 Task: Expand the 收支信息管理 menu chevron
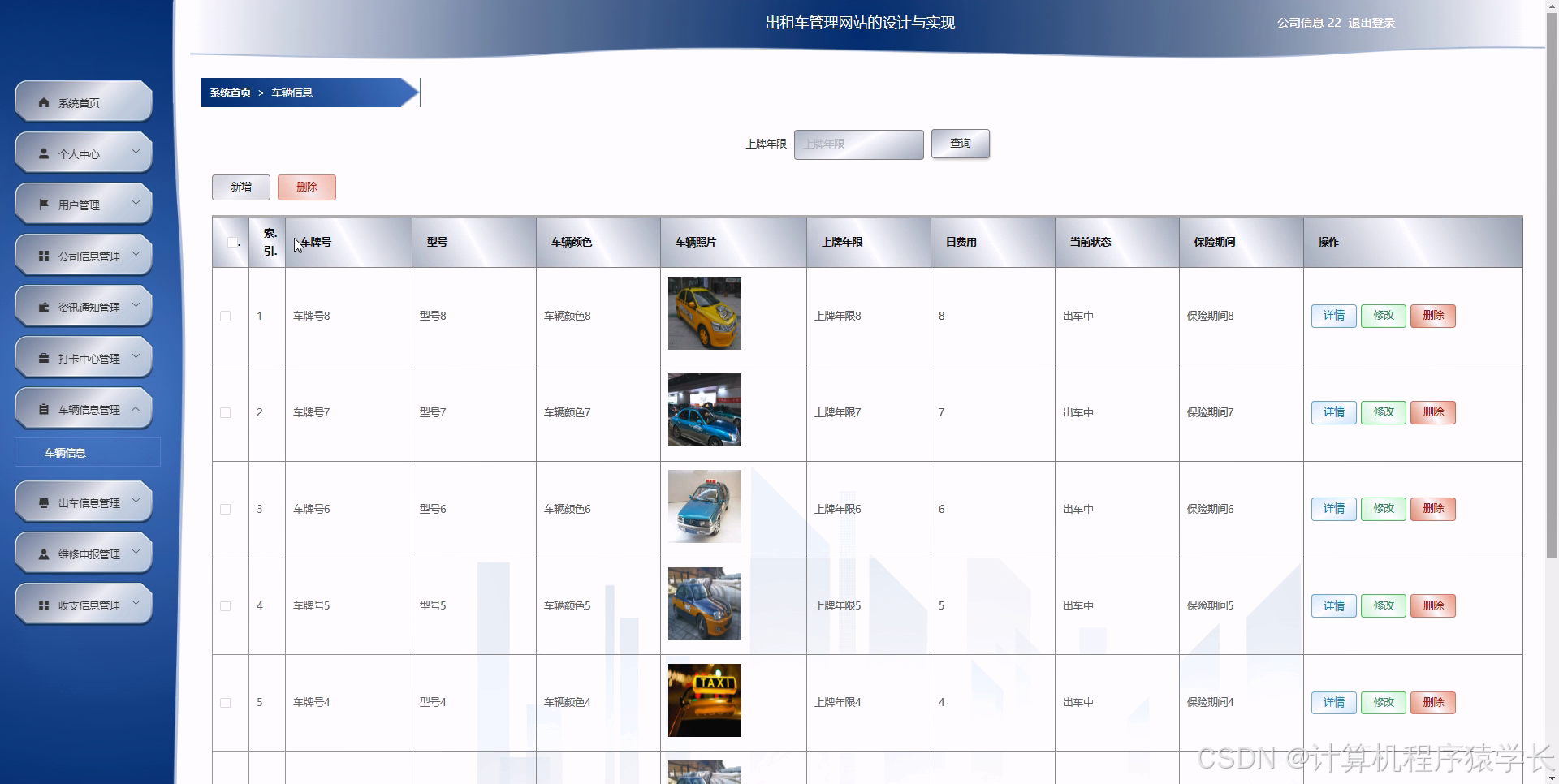pos(136,603)
